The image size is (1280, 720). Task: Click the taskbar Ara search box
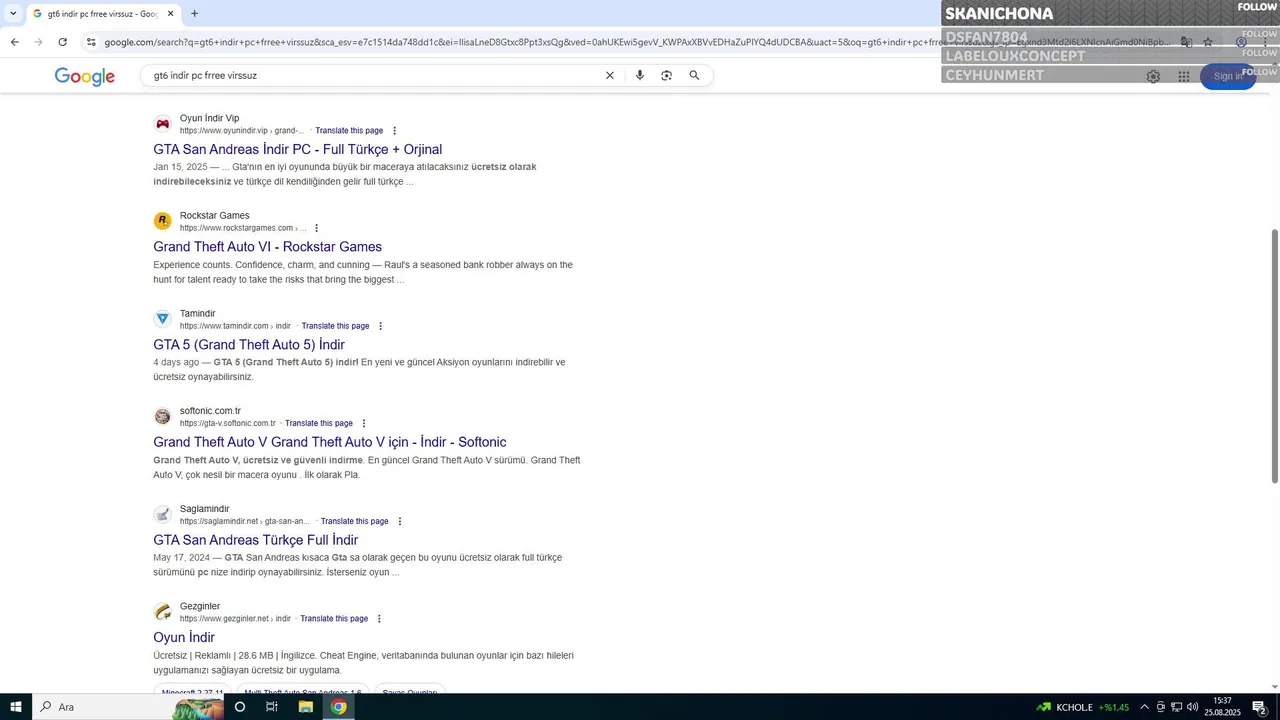coord(127,707)
